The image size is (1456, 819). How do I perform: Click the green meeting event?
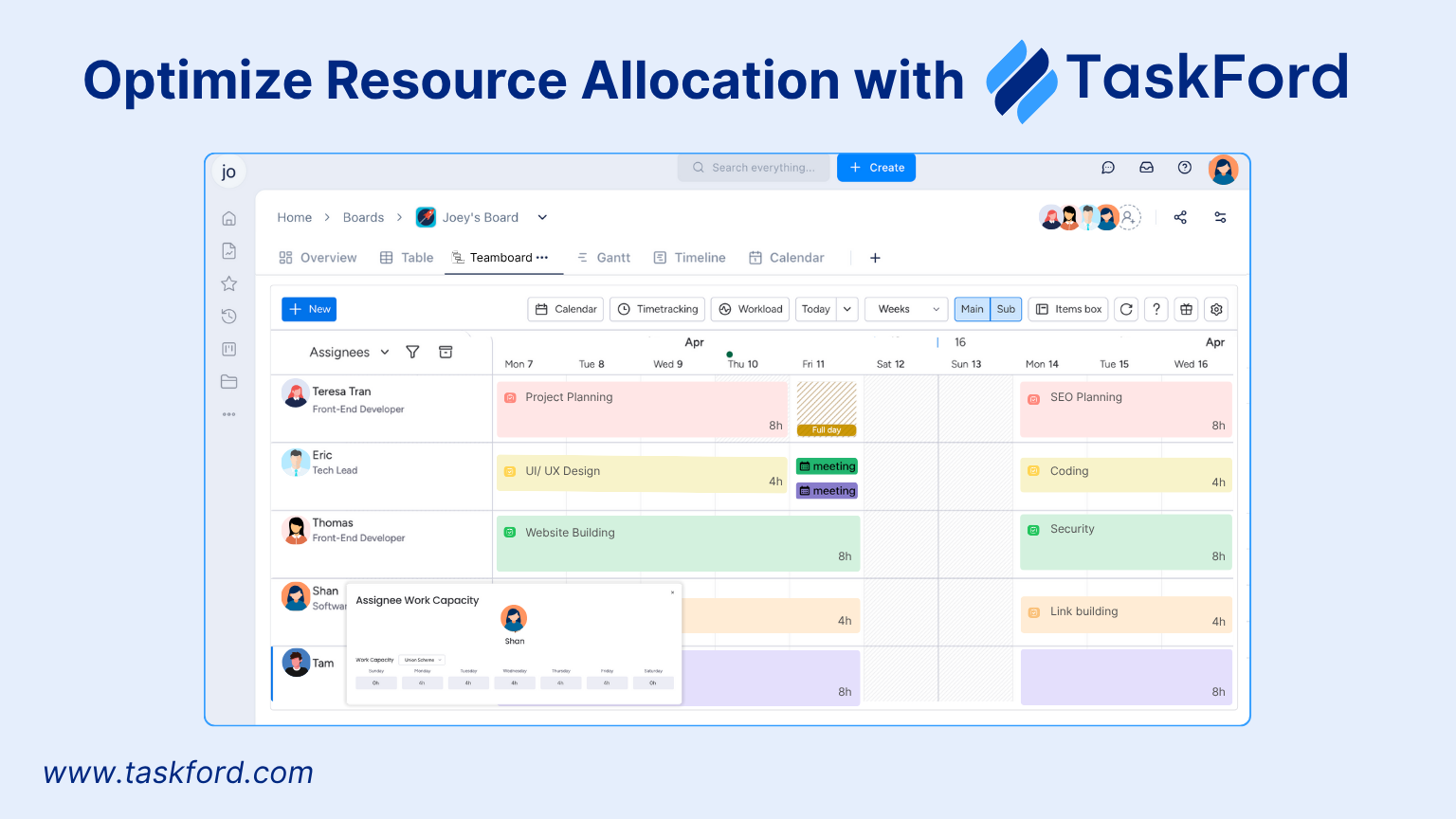click(827, 466)
